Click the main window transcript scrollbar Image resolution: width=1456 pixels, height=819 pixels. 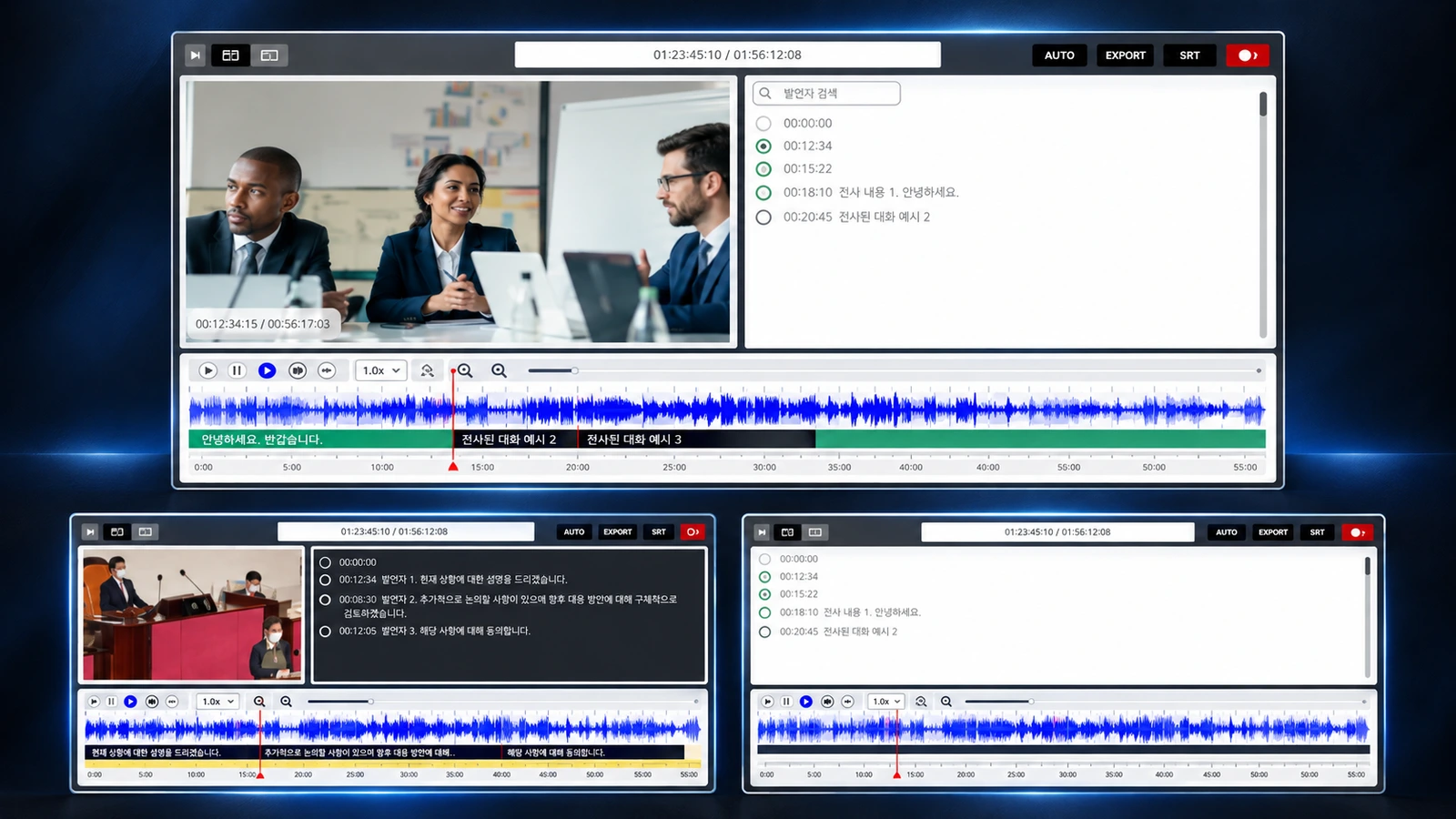(x=1263, y=104)
